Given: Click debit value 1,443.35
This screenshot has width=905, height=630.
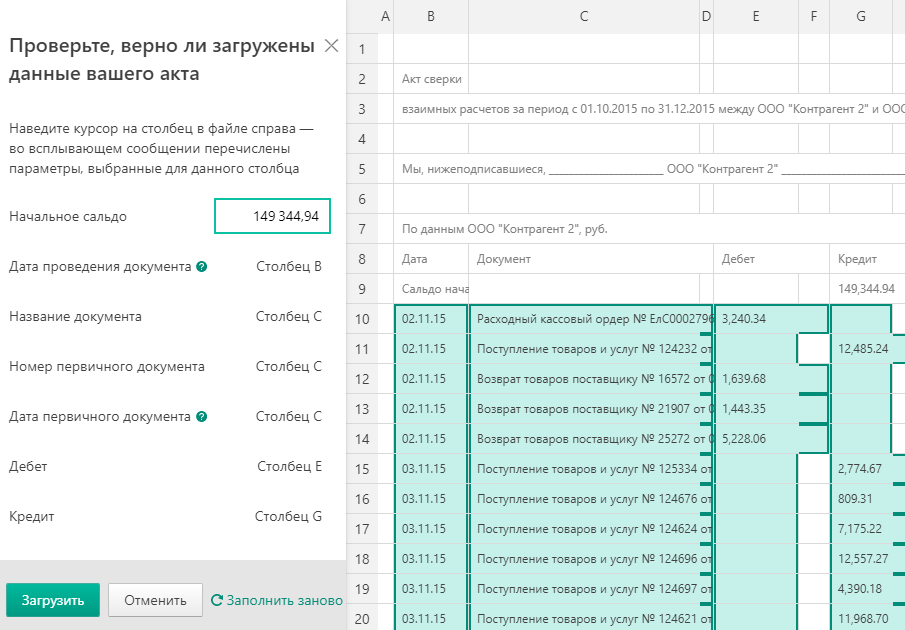Looking at the screenshot, I should [x=772, y=409].
